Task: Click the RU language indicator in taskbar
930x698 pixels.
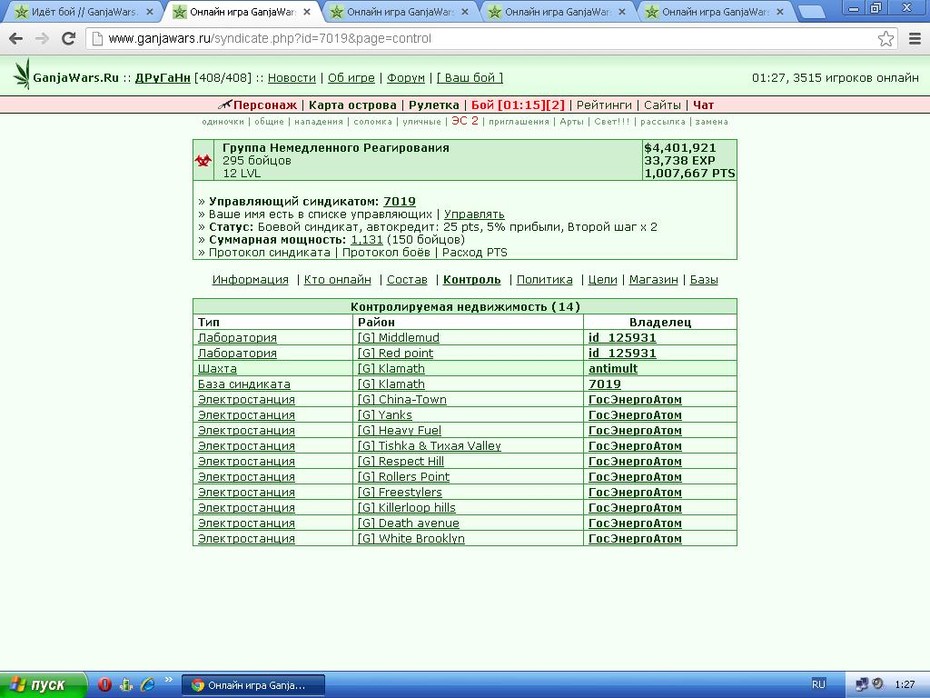Action: (818, 684)
